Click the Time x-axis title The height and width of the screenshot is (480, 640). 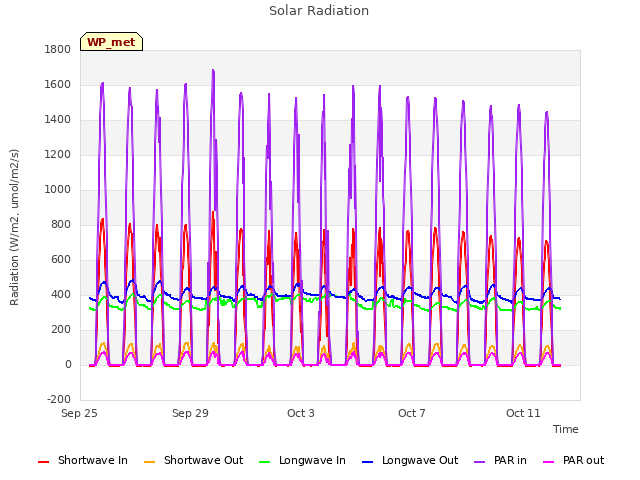(566, 429)
